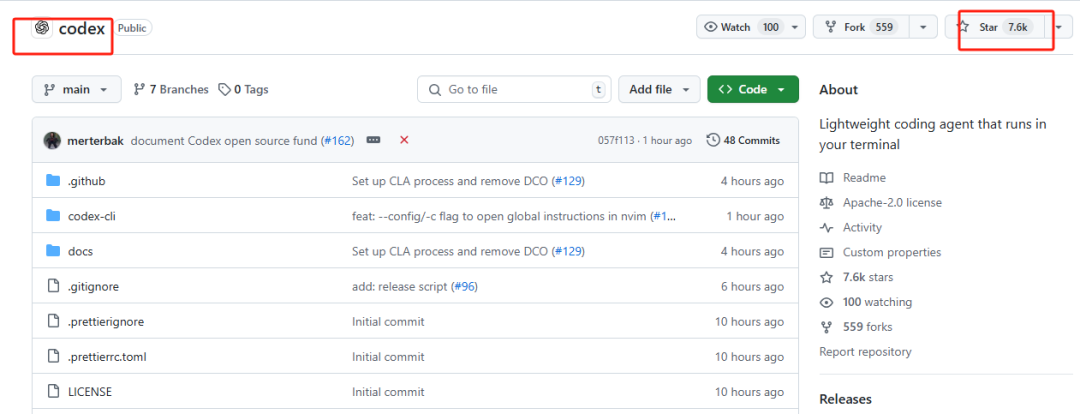Image resolution: width=1080 pixels, height=414 pixels.
Task: Open the codex repository name link
Action: (x=82, y=29)
